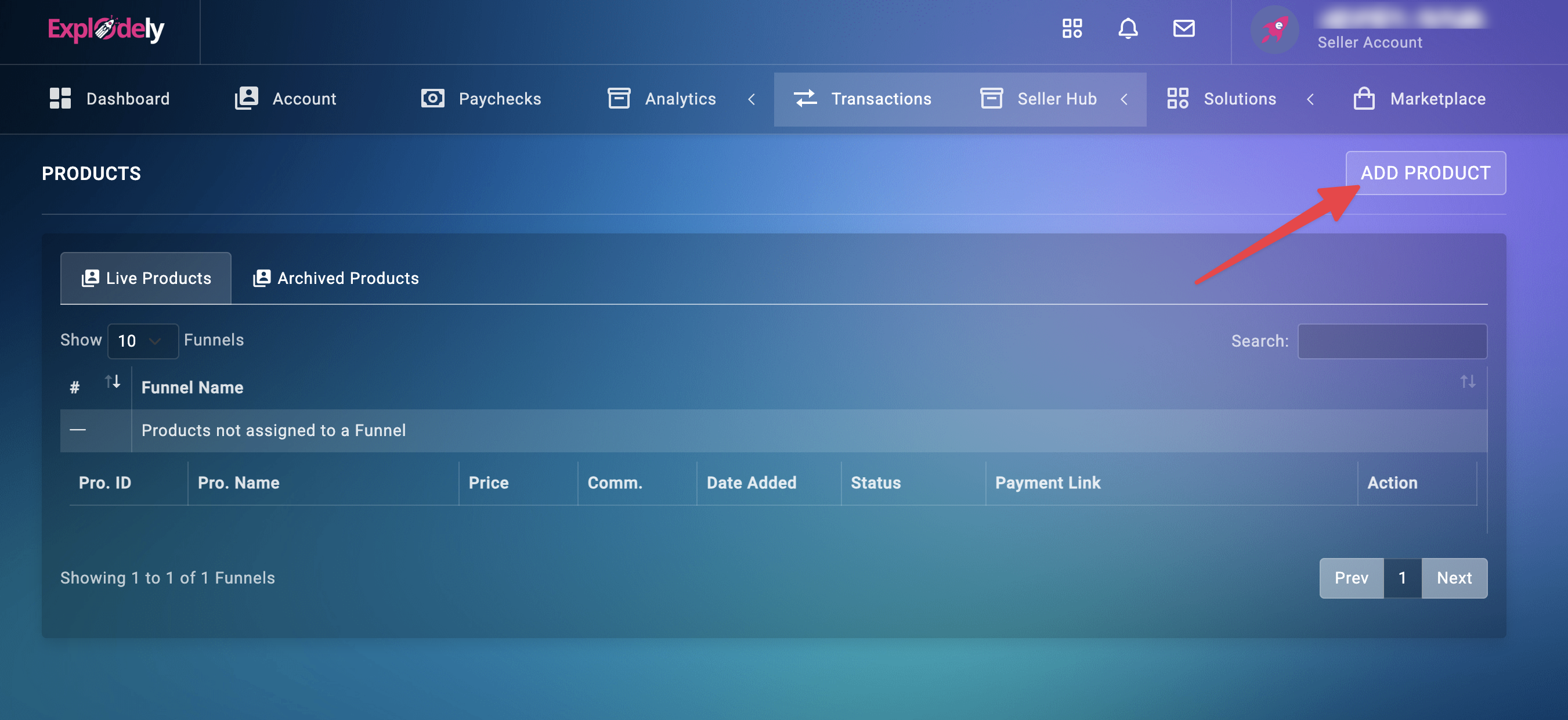1568x720 pixels.
Task: Click in the Search input field
Action: click(x=1392, y=341)
